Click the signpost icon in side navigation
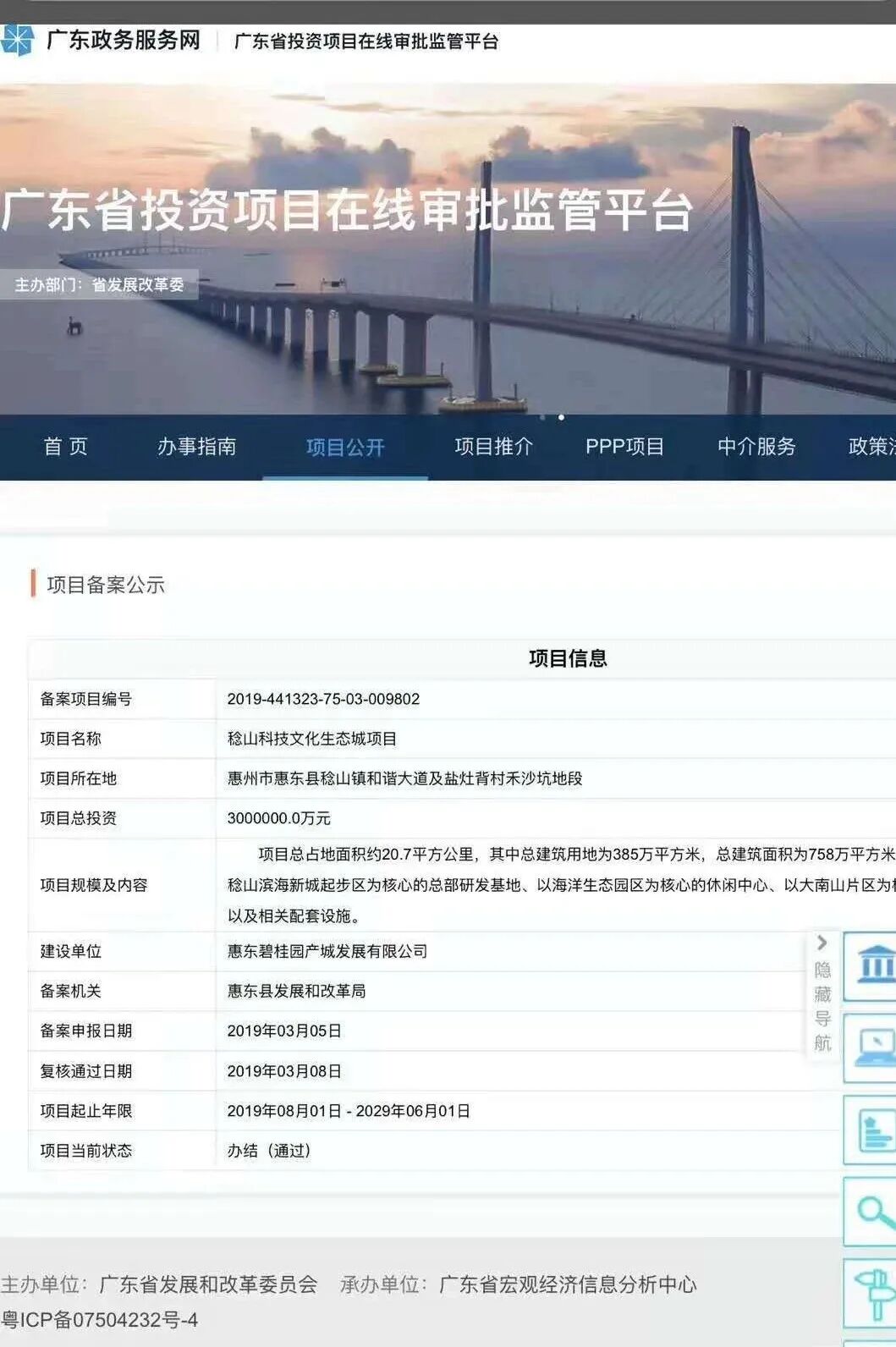This screenshot has height=1347, width=896. click(871, 1295)
